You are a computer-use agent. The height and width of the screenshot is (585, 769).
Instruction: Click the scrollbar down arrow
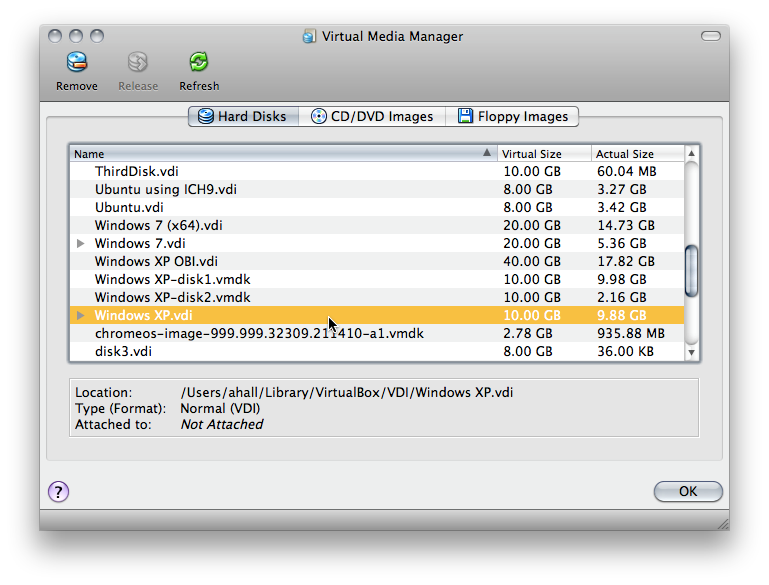pyautogui.click(x=691, y=352)
